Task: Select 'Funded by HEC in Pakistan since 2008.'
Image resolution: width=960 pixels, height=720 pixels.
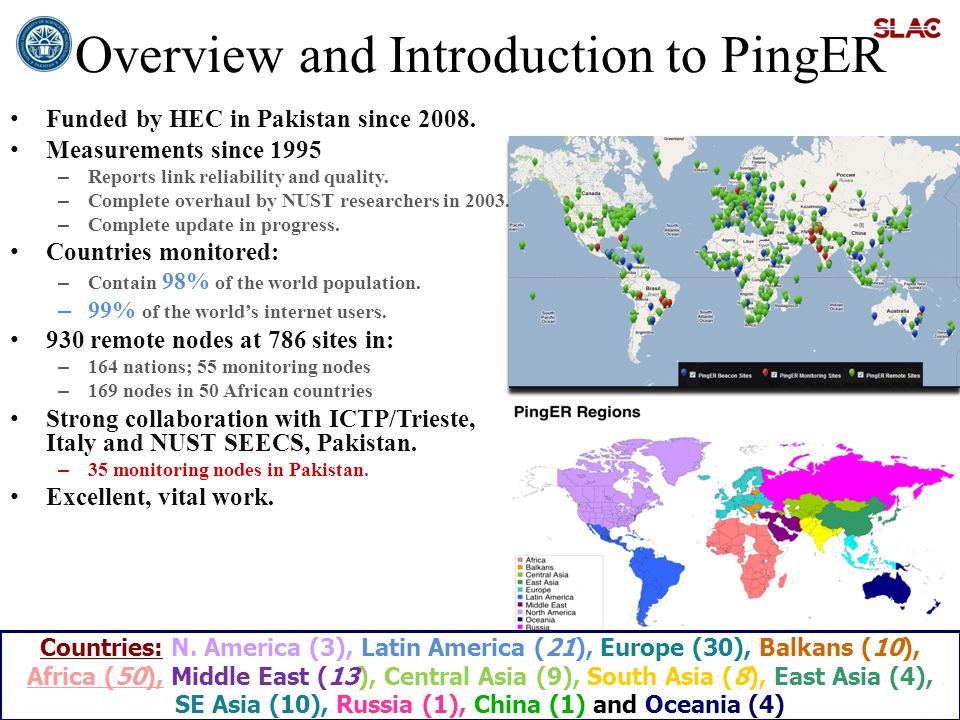Action: pyautogui.click(x=261, y=119)
